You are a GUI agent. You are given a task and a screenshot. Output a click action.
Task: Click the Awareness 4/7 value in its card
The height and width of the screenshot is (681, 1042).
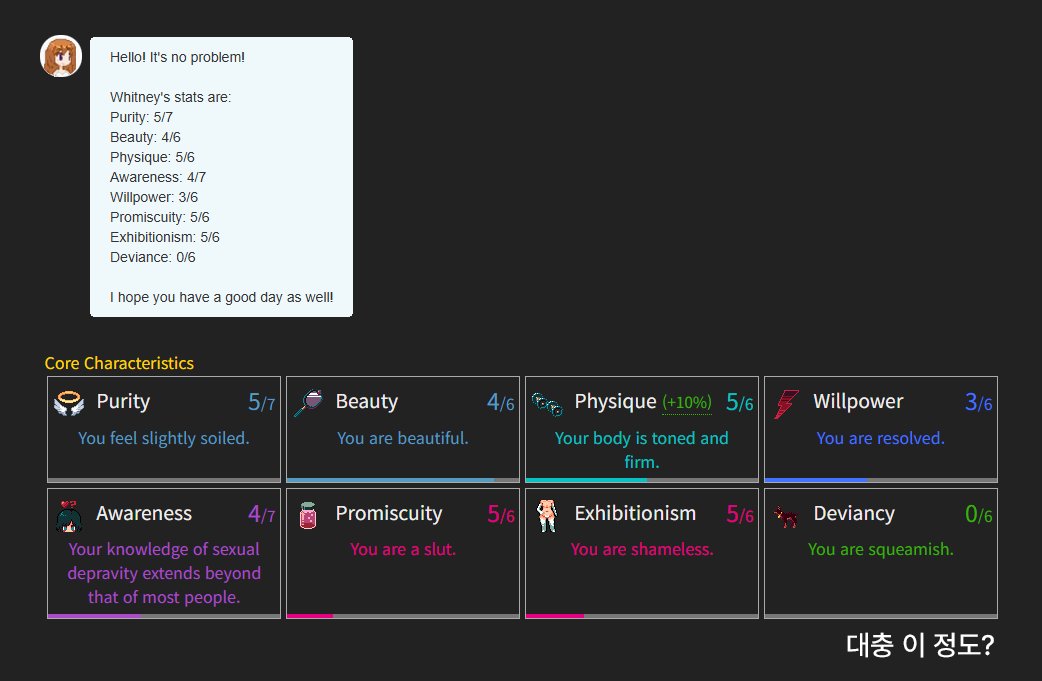(x=261, y=514)
